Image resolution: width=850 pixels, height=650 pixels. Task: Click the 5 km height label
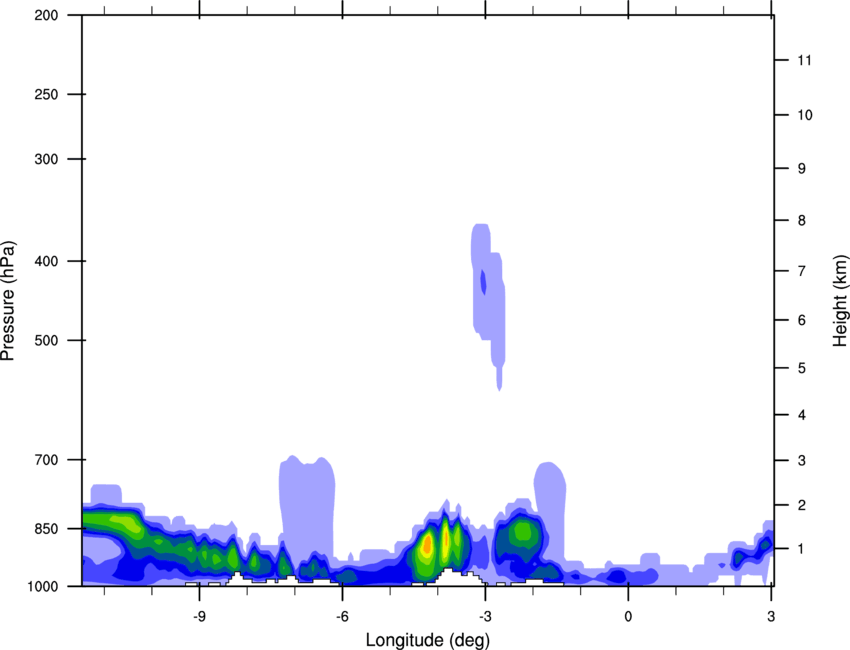802,368
